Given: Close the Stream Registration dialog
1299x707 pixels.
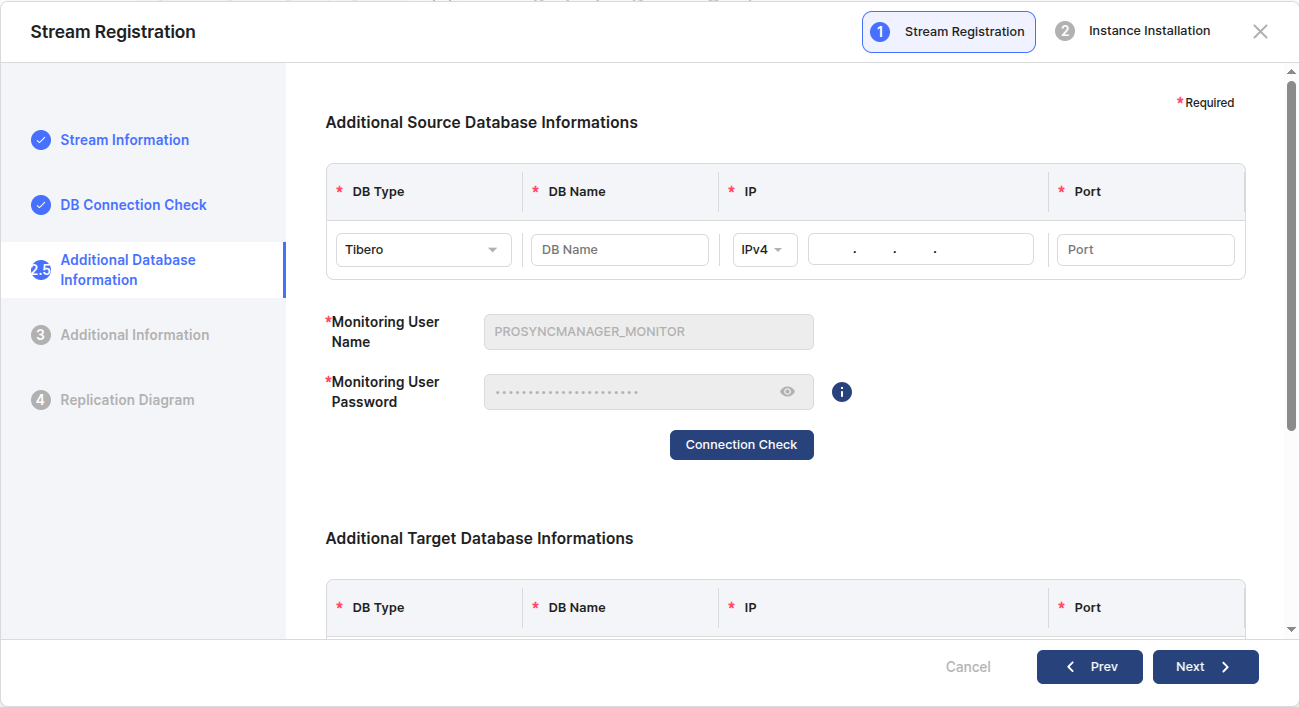Looking at the screenshot, I should [1260, 32].
